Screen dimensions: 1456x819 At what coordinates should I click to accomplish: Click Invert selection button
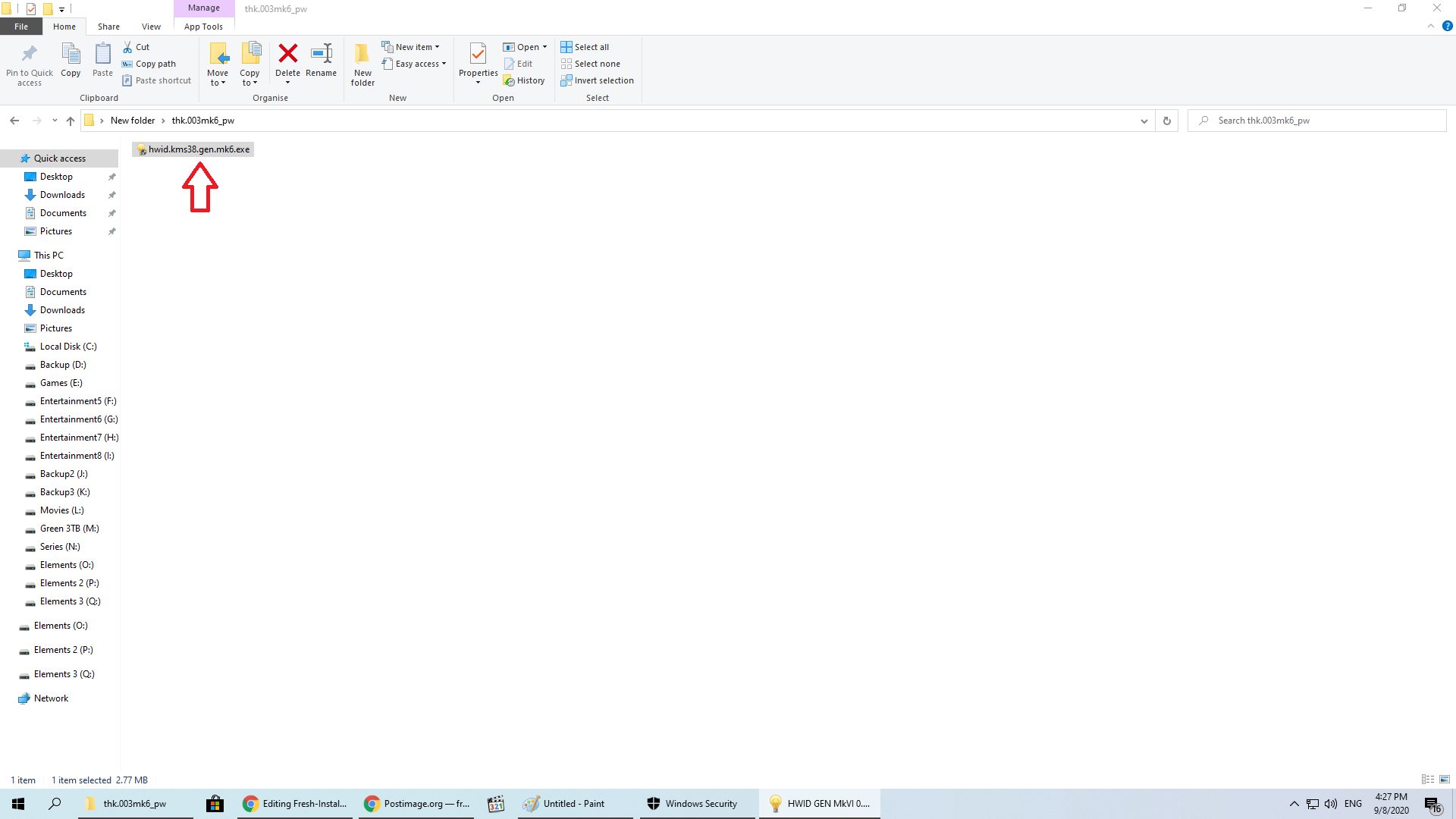[x=598, y=80]
